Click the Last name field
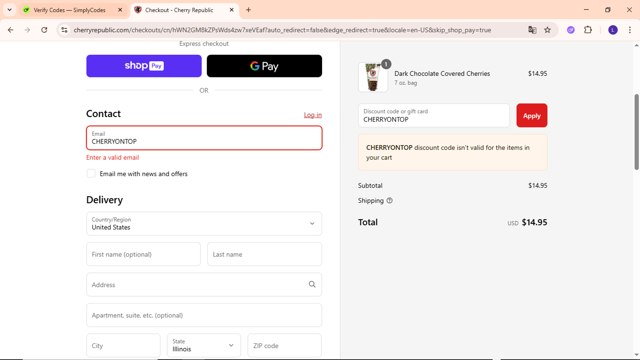The image size is (640, 360). click(x=264, y=254)
